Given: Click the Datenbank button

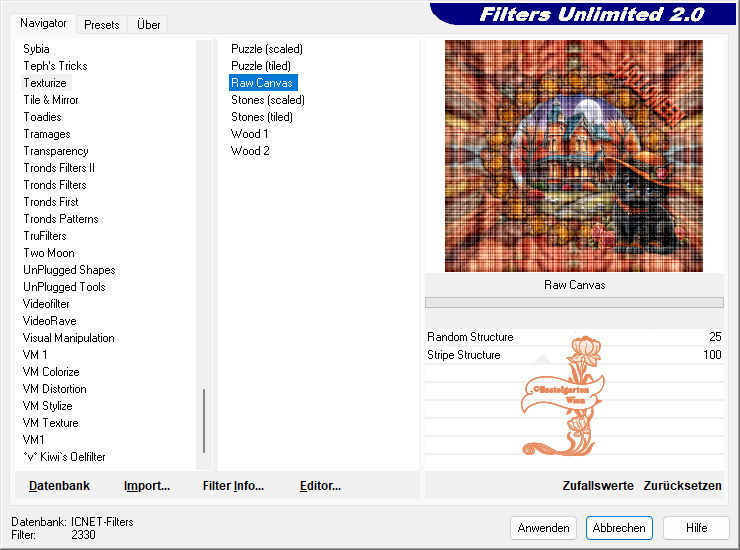Looking at the screenshot, I should 59,486.
